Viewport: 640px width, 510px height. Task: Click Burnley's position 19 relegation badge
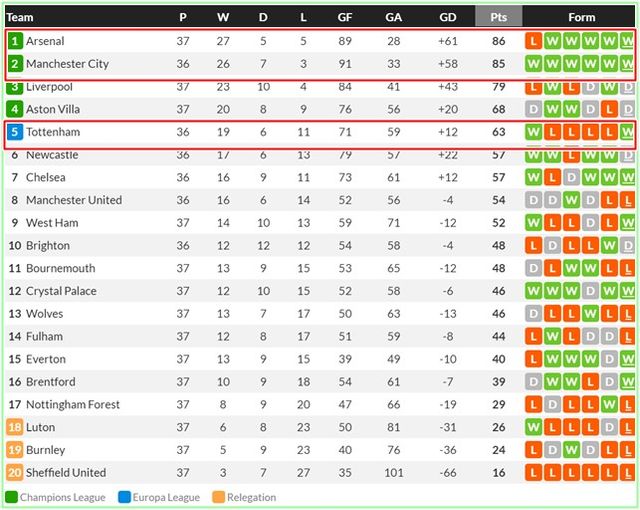click(x=14, y=450)
